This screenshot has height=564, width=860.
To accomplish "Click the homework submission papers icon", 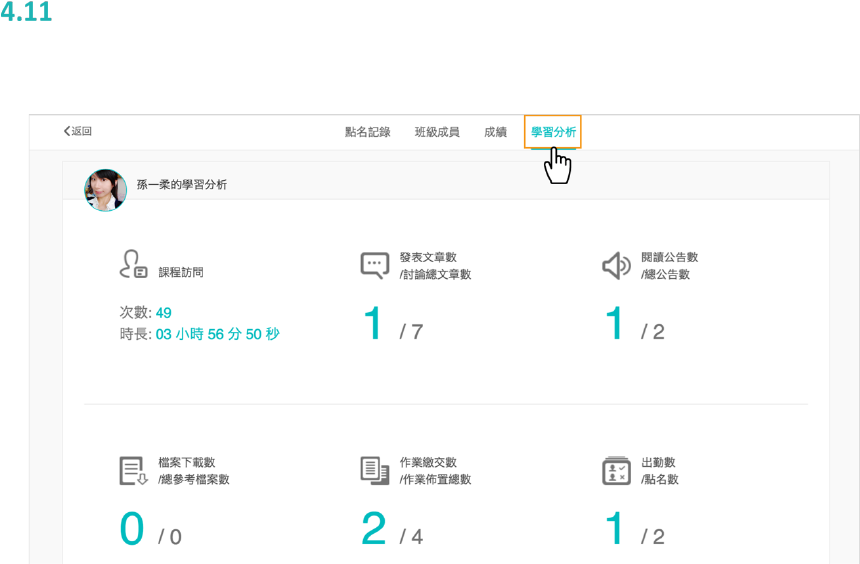I will click(374, 471).
